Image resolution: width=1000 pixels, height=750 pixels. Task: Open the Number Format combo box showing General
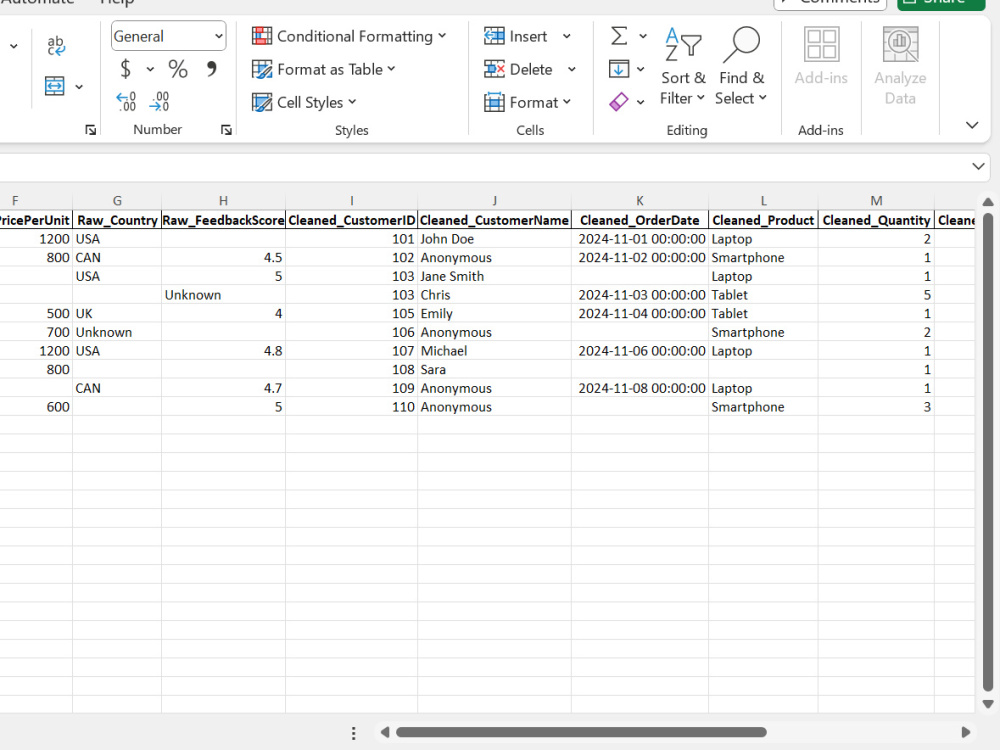point(168,36)
